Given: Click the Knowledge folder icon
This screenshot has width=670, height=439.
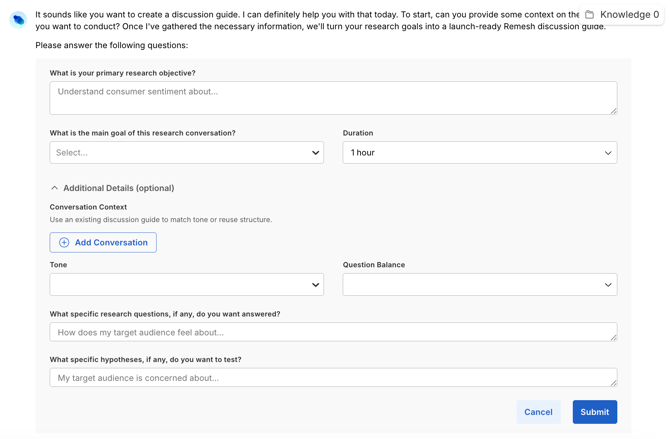Looking at the screenshot, I should [590, 15].
